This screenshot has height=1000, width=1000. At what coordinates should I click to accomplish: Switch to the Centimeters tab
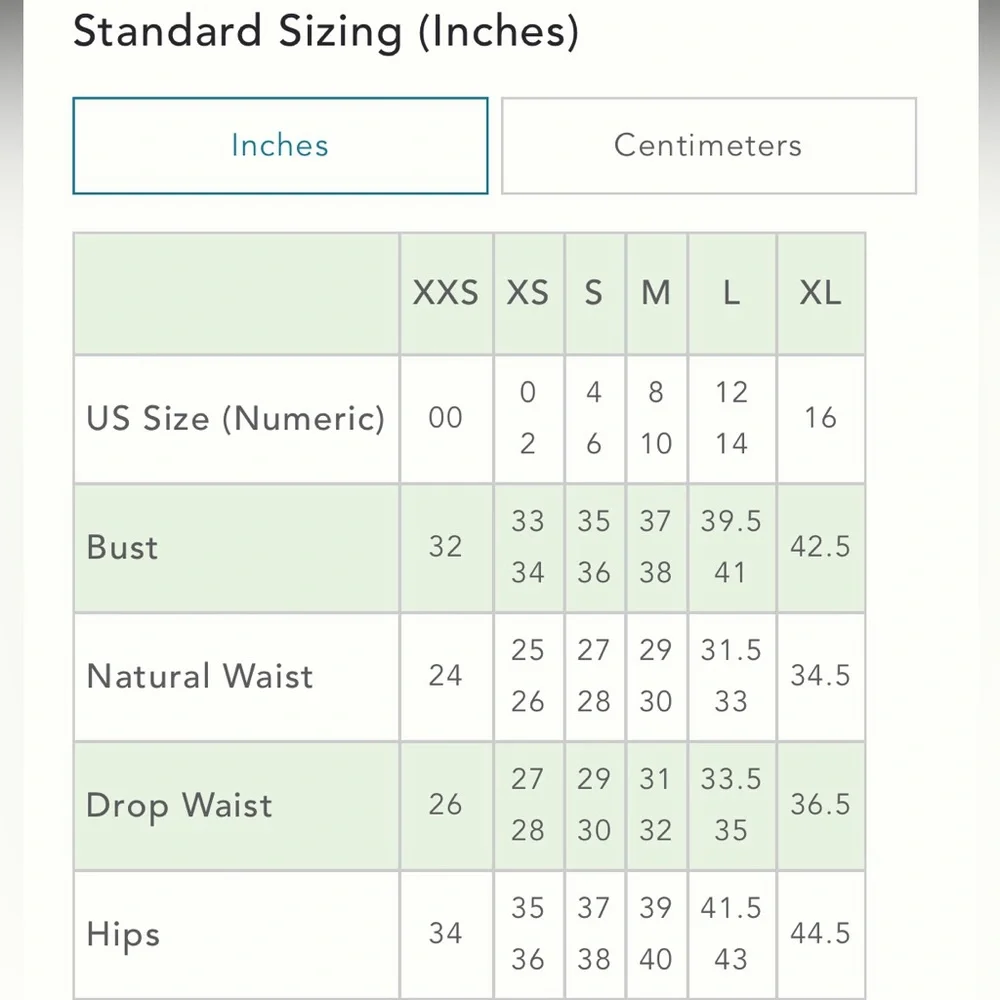tap(708, 145)
